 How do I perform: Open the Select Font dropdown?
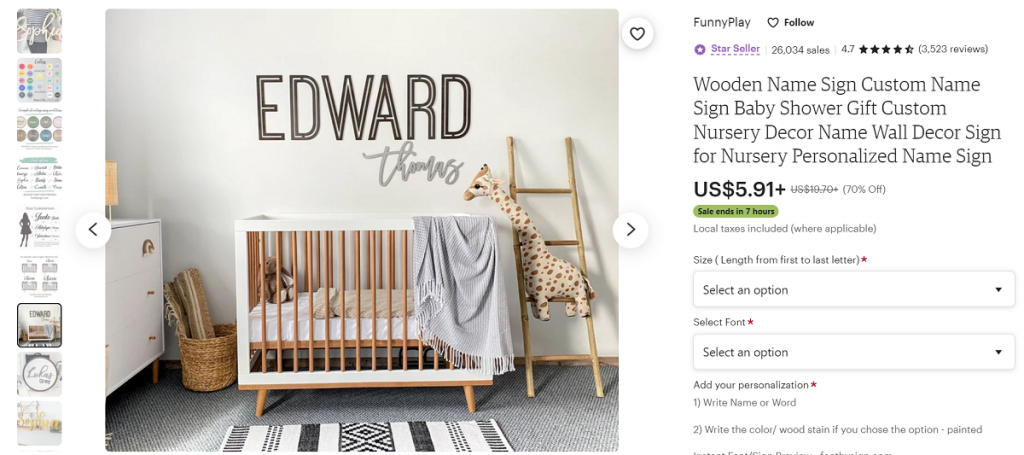[854, 352]
